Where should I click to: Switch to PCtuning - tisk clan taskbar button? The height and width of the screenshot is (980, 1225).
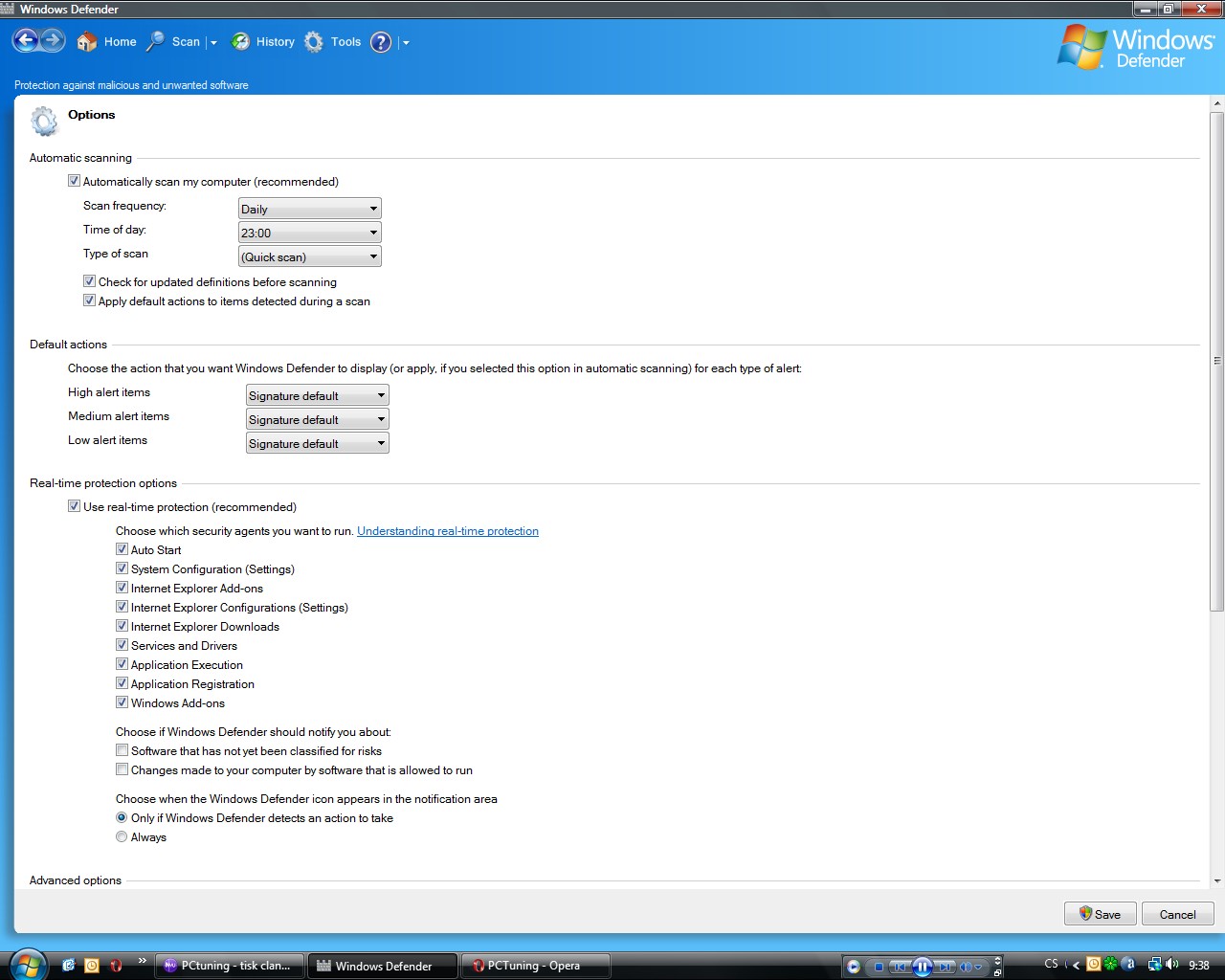click(x=230, y=966)
